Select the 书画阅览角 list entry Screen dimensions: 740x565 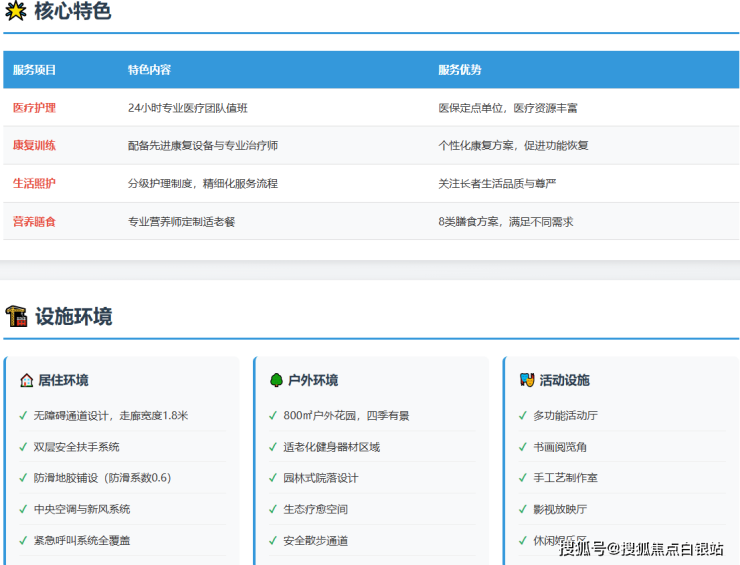pos(559,447)
